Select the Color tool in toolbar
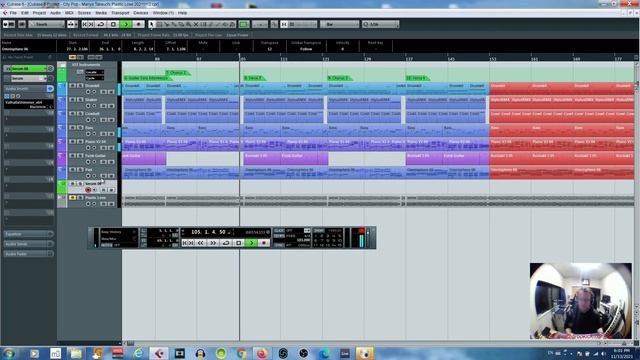This screenshot has width=640, height=360. 232,24
